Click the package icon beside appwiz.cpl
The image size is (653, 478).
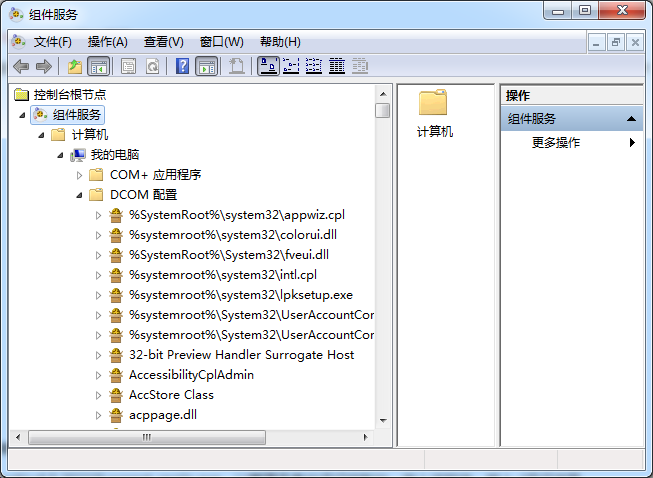(116, 215)
